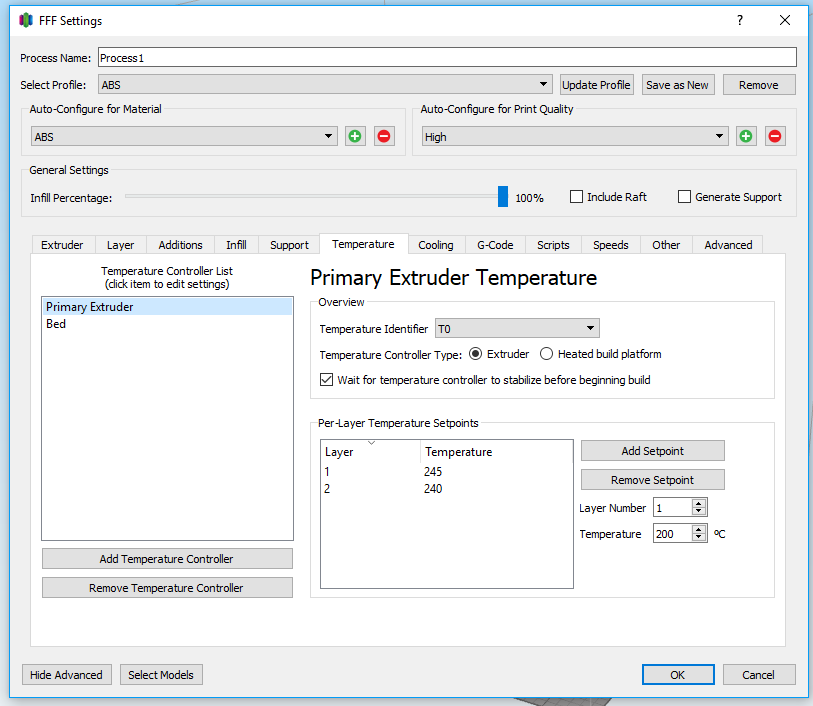Switch to the G-Code tab
813x706 pixels.
(495, 245)
